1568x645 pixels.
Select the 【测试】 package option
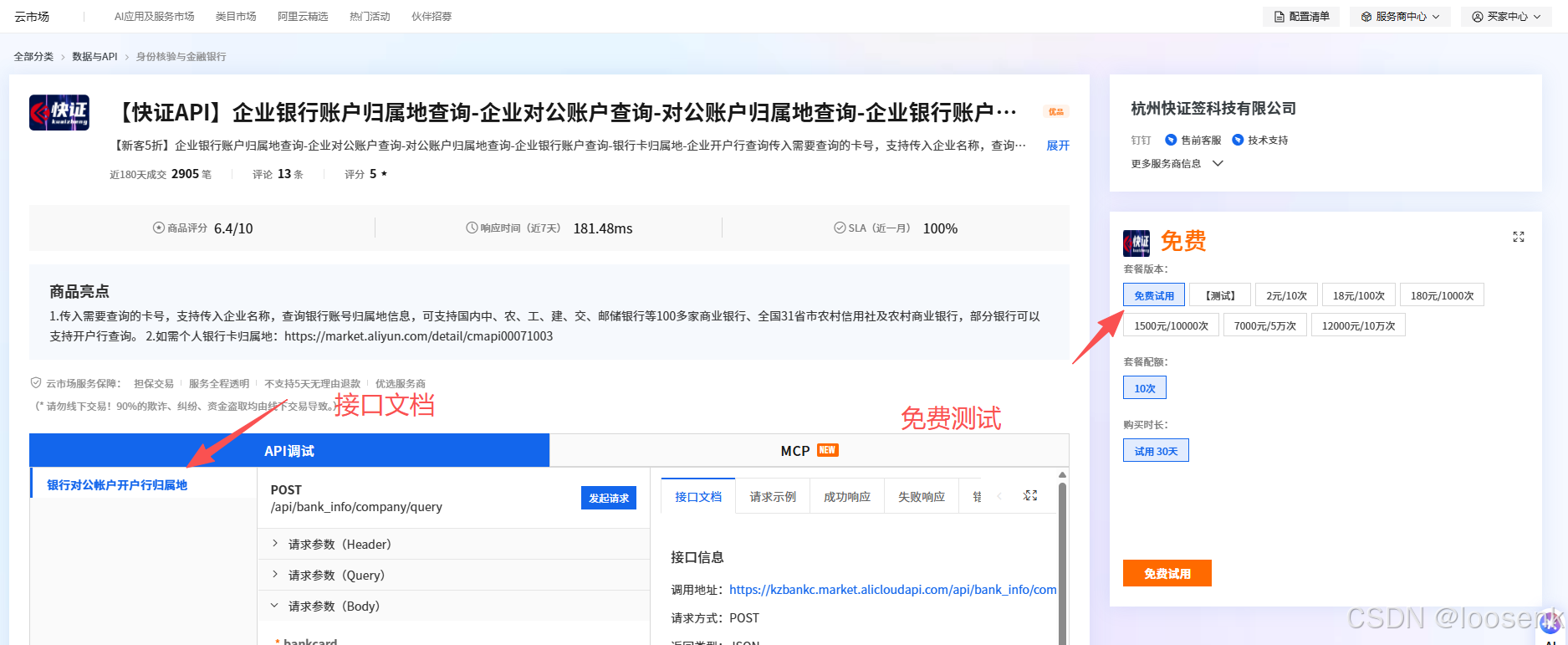tap(1220, 295)
